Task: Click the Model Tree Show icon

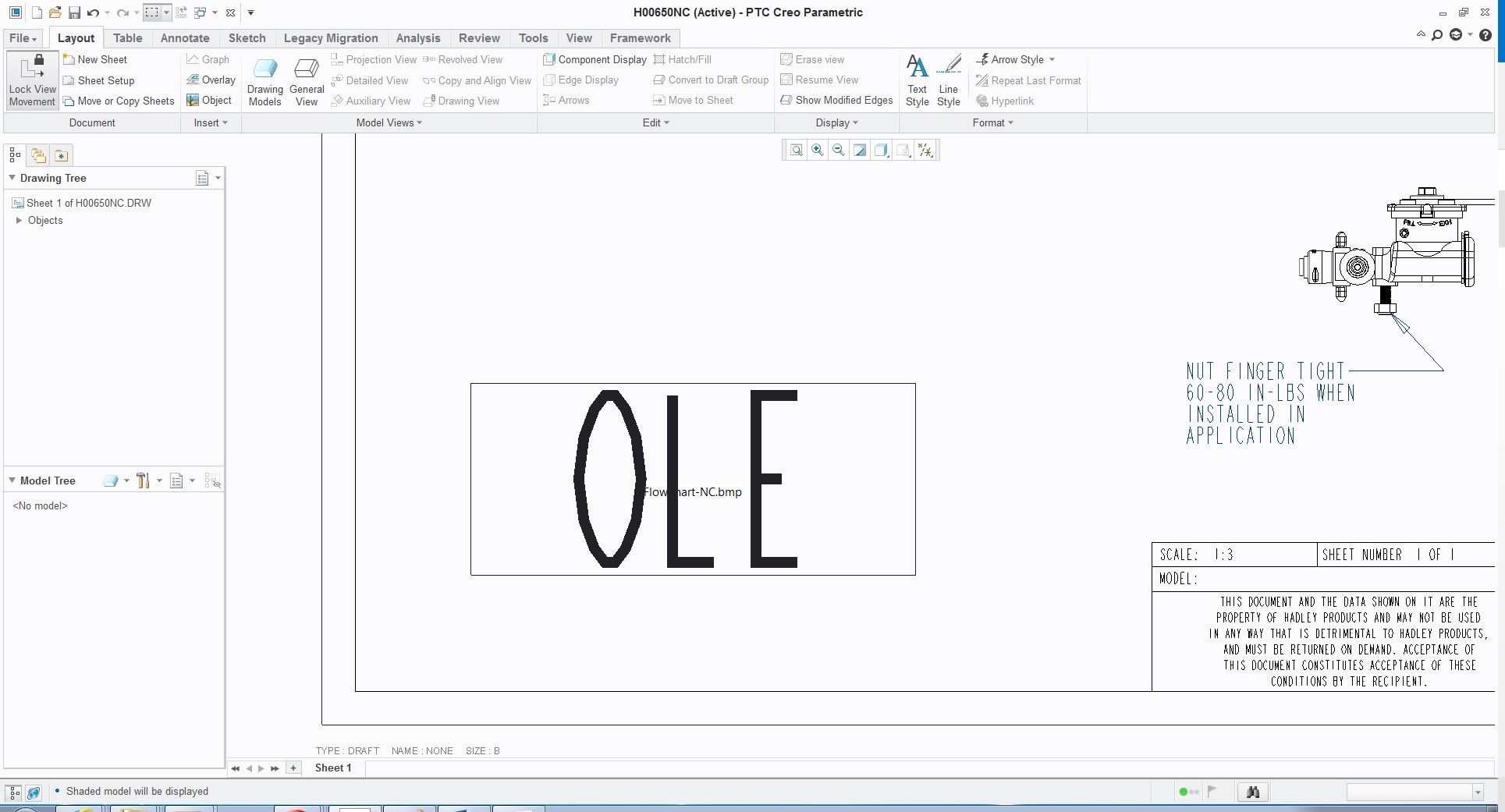Action: point(111,481)
